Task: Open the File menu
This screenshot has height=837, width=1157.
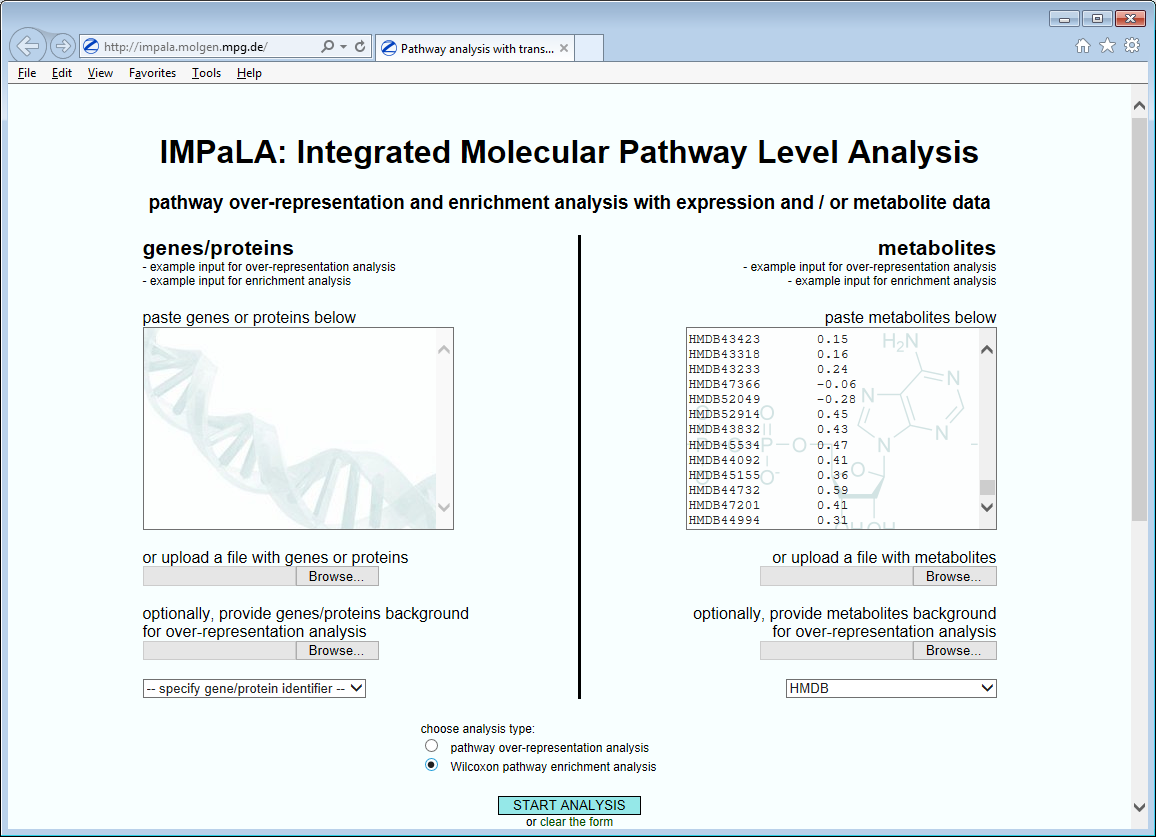Action: (27, 73)
